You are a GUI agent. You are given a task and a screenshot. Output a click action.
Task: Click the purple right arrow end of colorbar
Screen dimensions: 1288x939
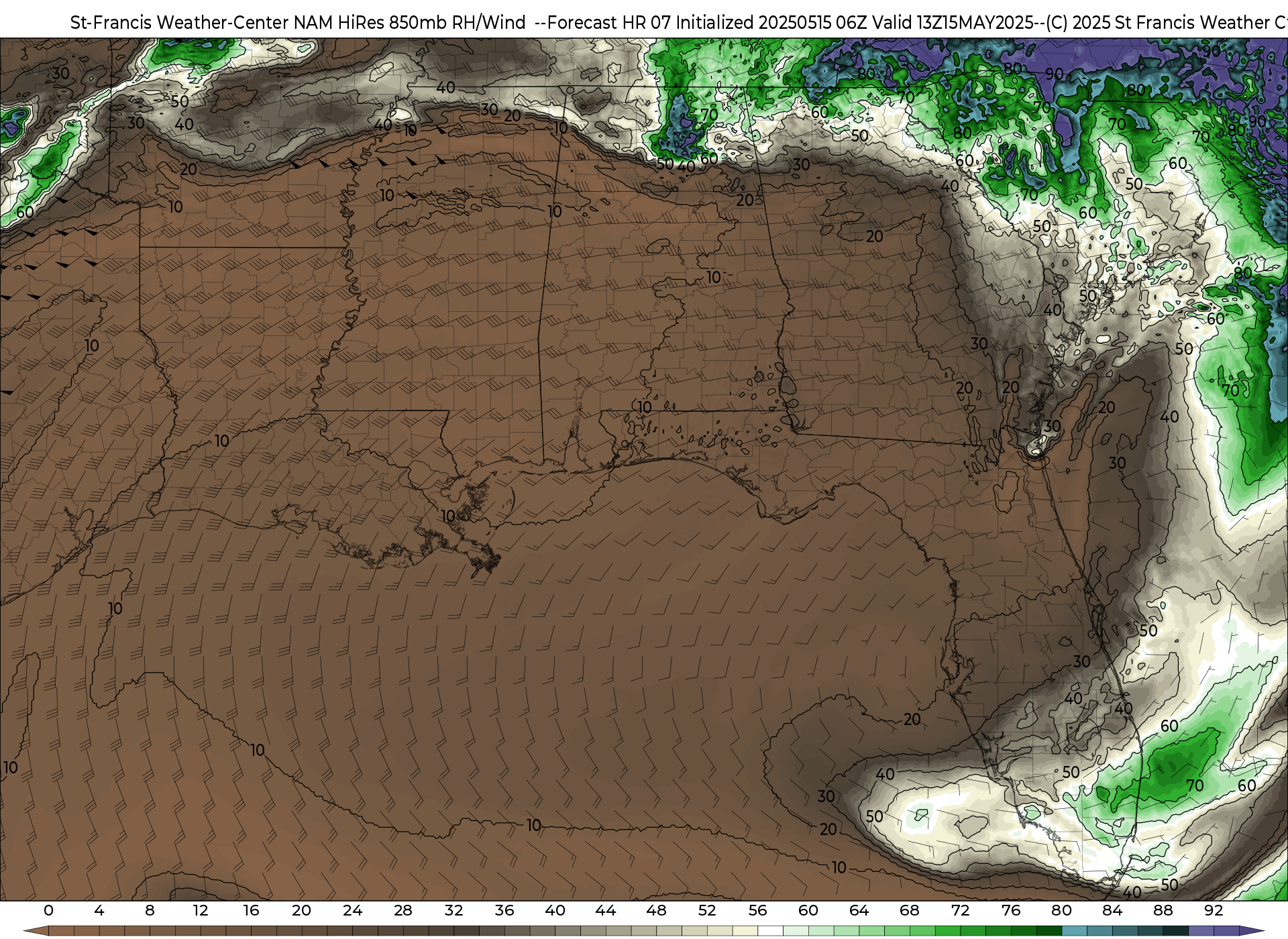(1252, 931)
